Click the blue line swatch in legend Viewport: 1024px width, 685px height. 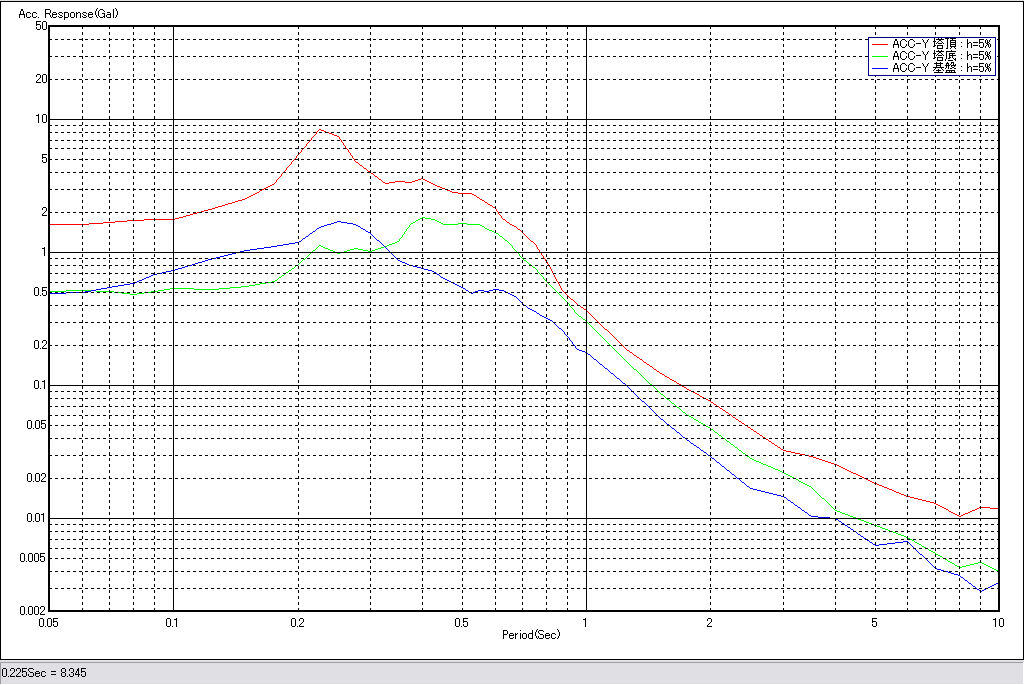click(880, 68)
